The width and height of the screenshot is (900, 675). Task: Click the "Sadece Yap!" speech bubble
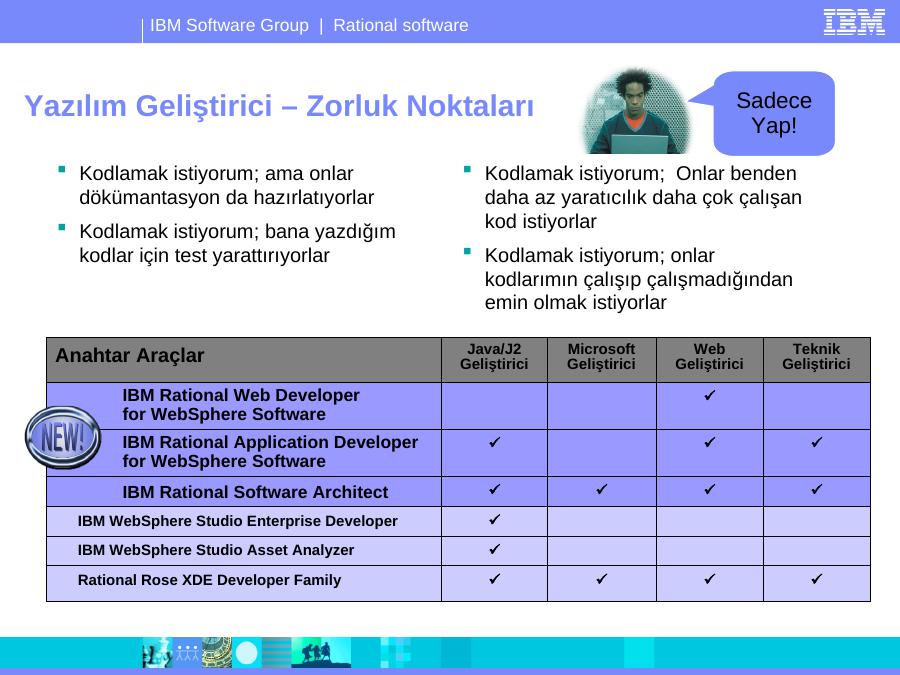click(x=774, y=113)
